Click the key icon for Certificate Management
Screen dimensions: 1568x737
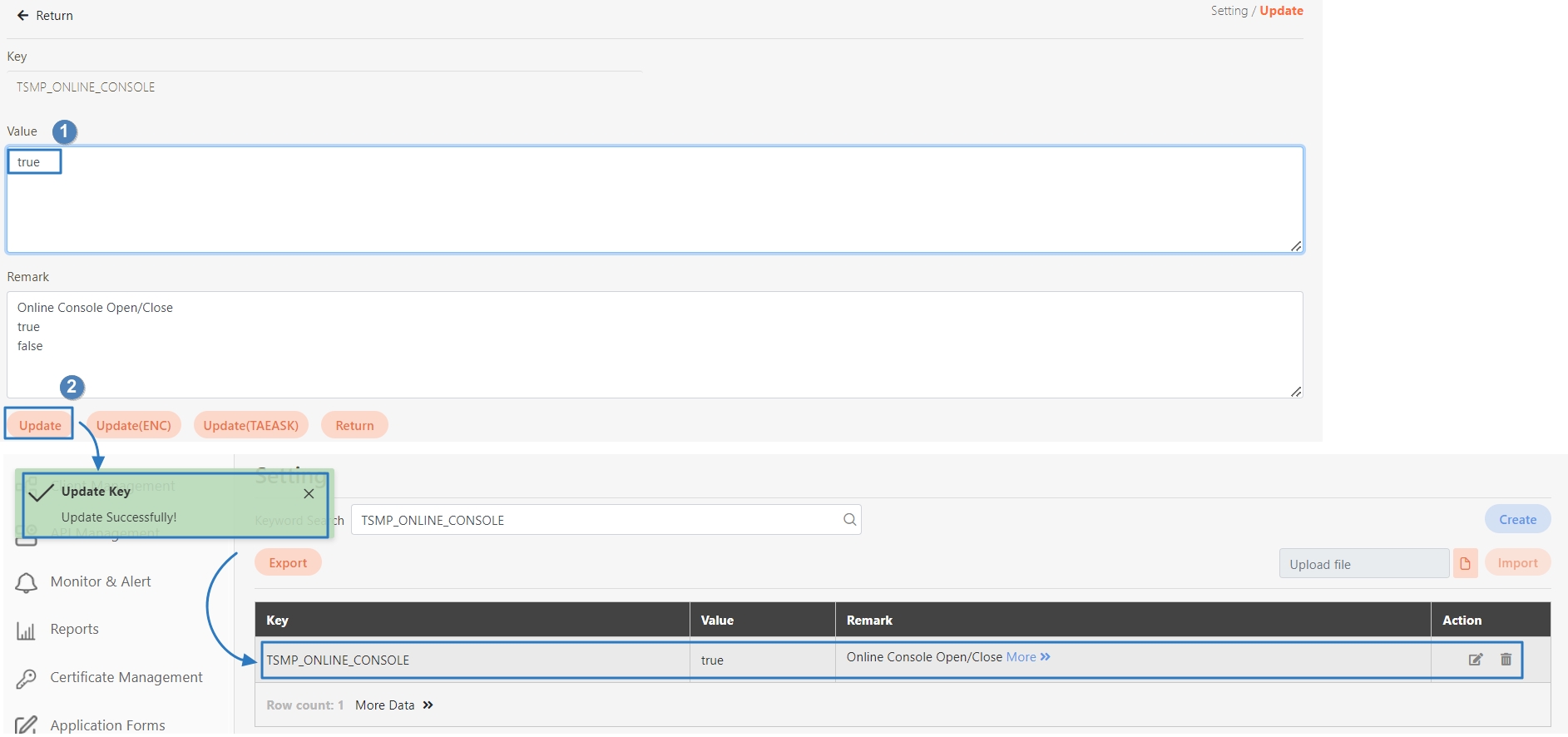point(27,679)
